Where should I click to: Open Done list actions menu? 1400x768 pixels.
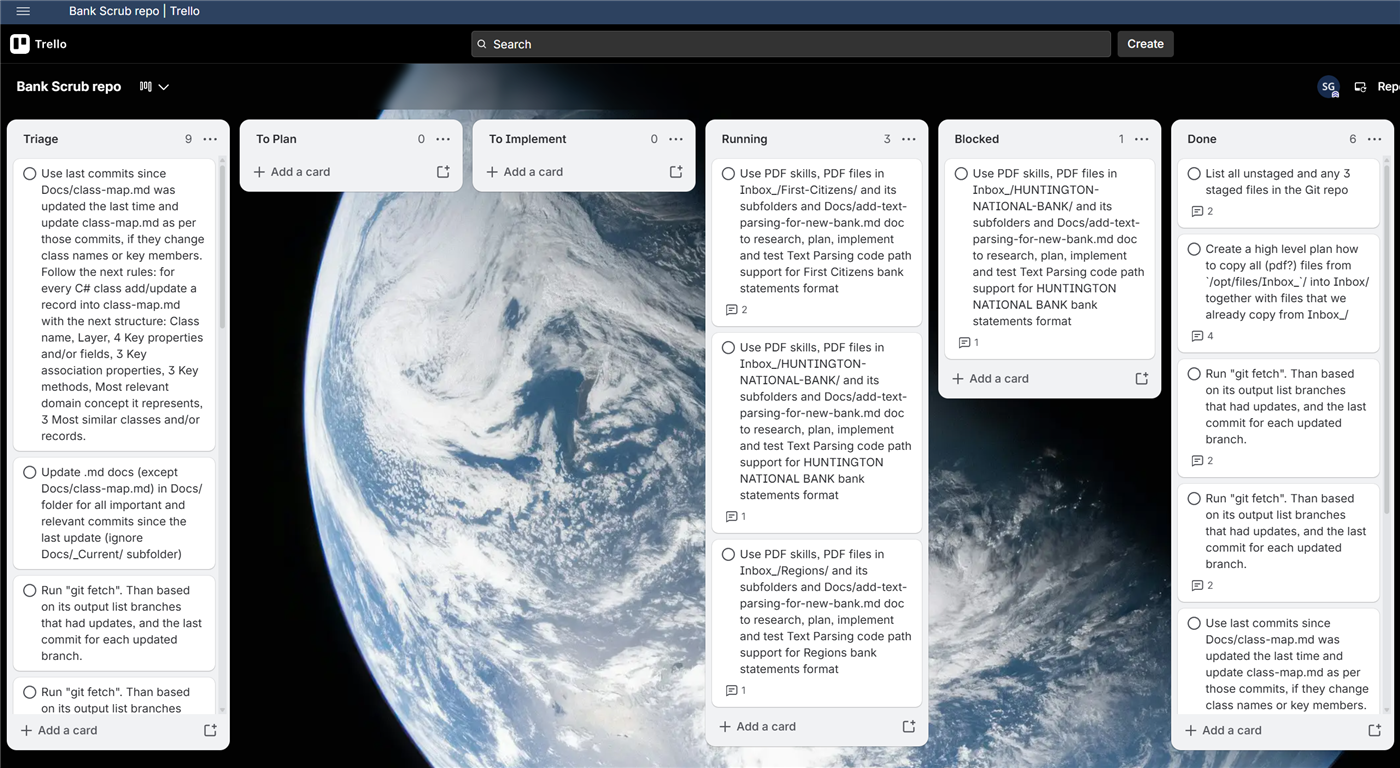click(x=1375, y=139)
